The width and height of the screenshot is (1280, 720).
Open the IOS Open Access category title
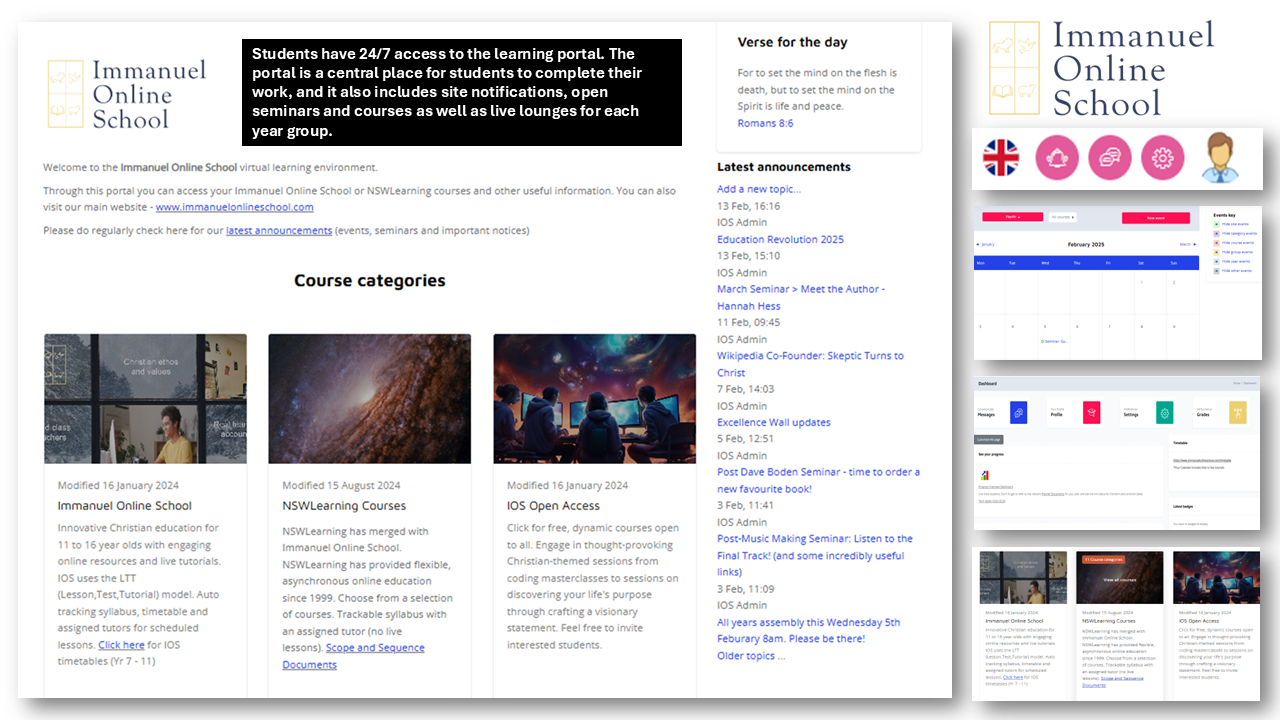553,506
